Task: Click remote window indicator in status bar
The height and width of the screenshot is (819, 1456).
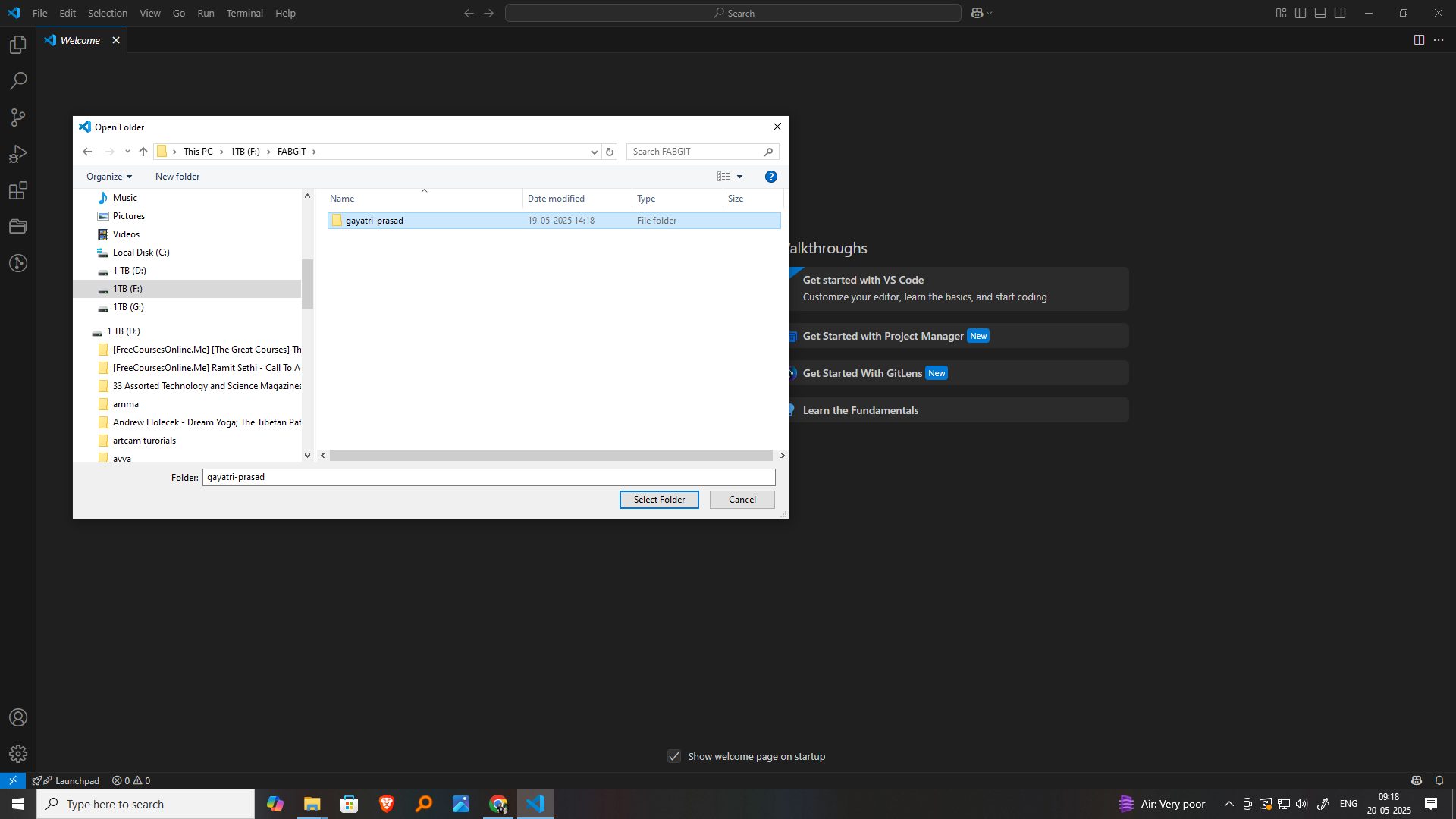Action: point(13,780)
